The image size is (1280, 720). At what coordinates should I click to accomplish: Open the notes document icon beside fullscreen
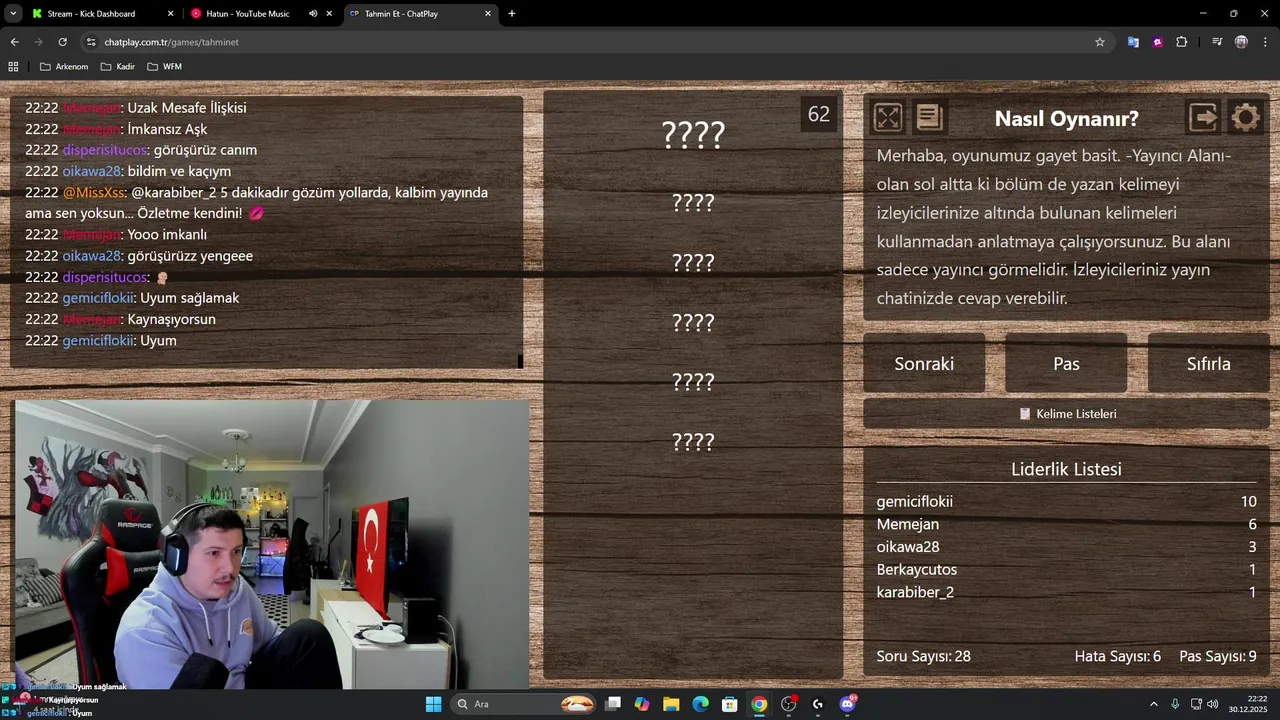click(x=929, y=118)
